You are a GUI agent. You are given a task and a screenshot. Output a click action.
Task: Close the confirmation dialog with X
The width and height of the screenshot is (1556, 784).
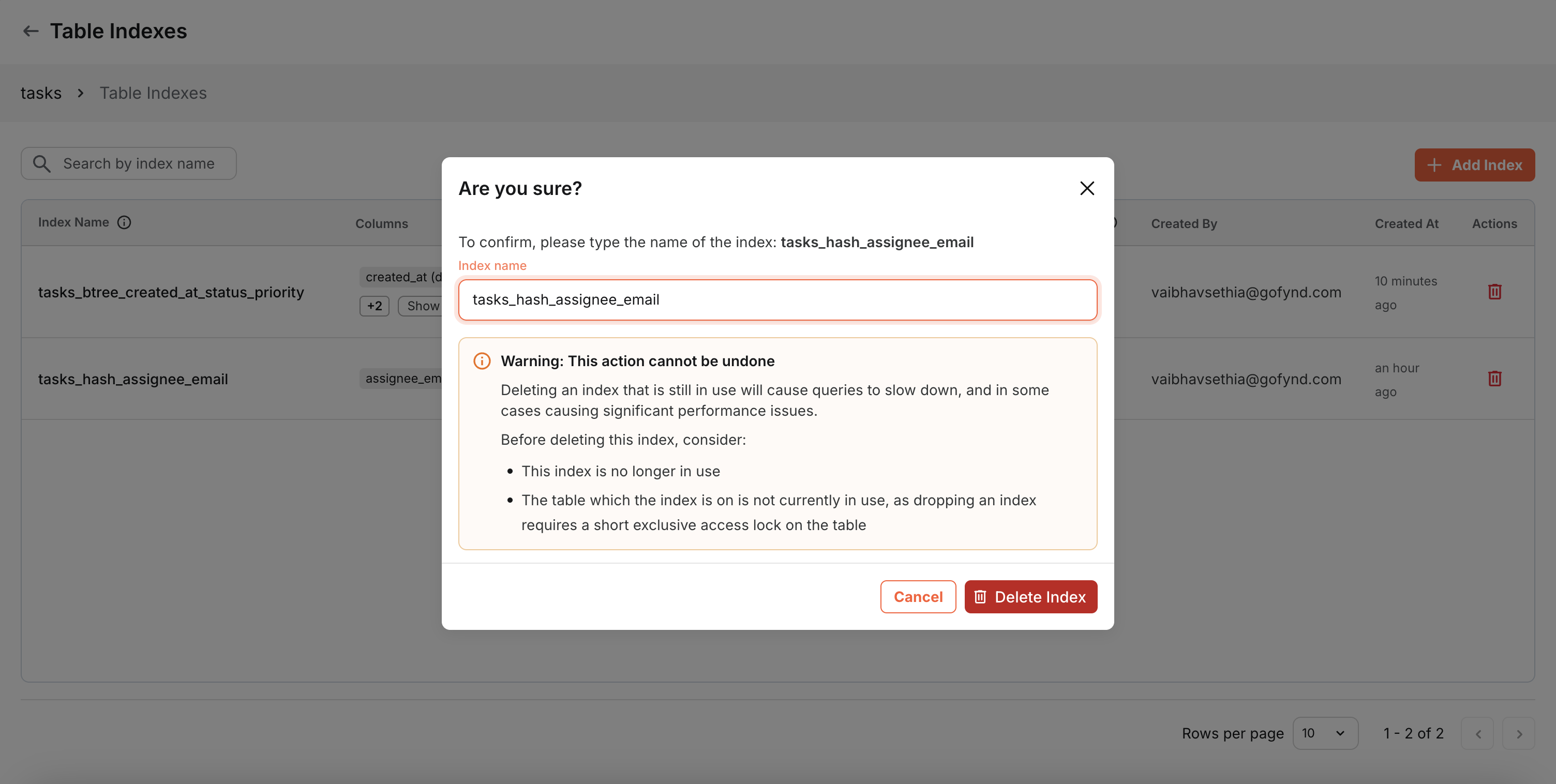coord(1087,188)
